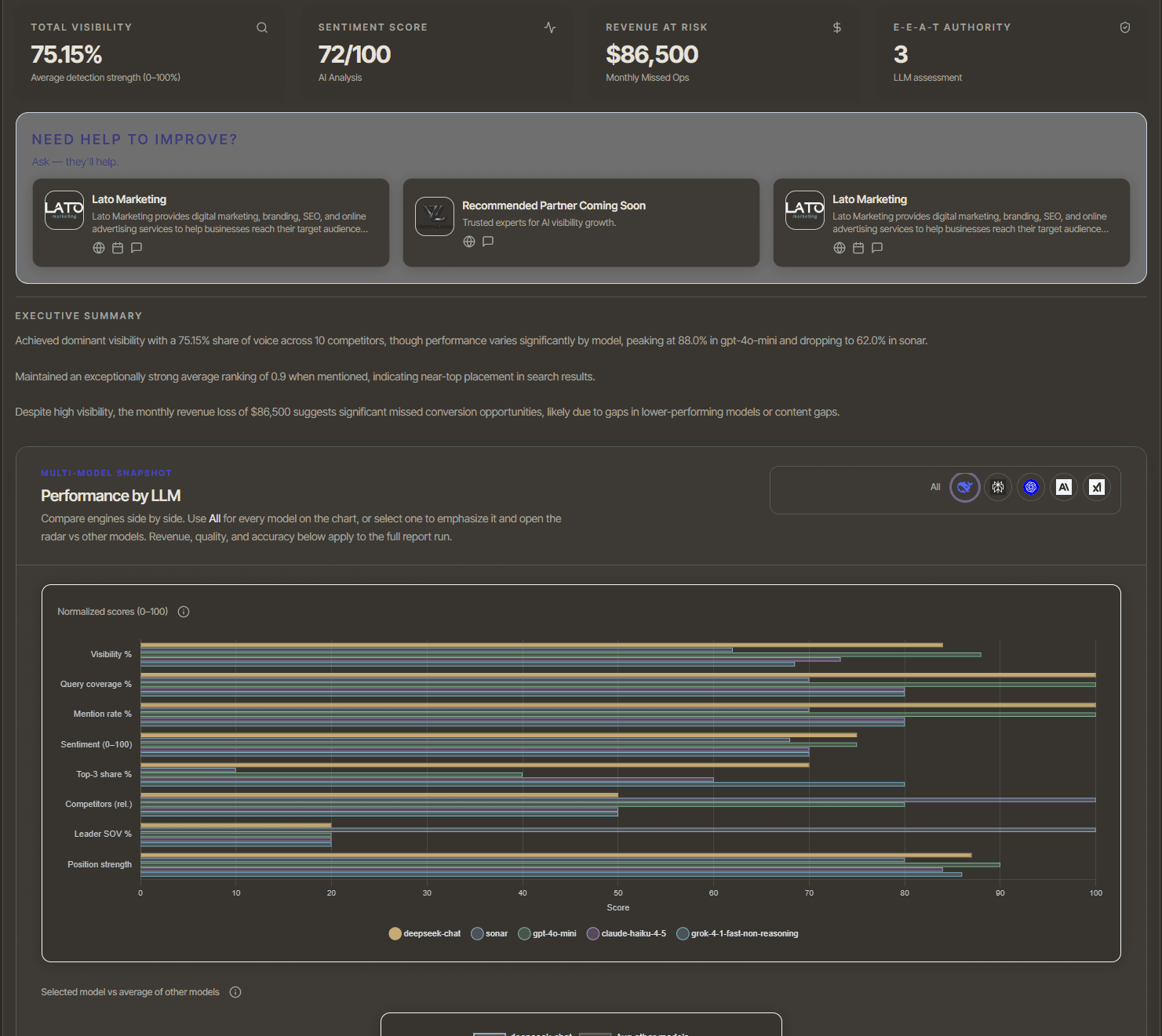Click chat icon on Recommended Partner Coming Soon card
Image resolution: width=1162 pixels, height=1036 pixels.
(x=488, y=242)
